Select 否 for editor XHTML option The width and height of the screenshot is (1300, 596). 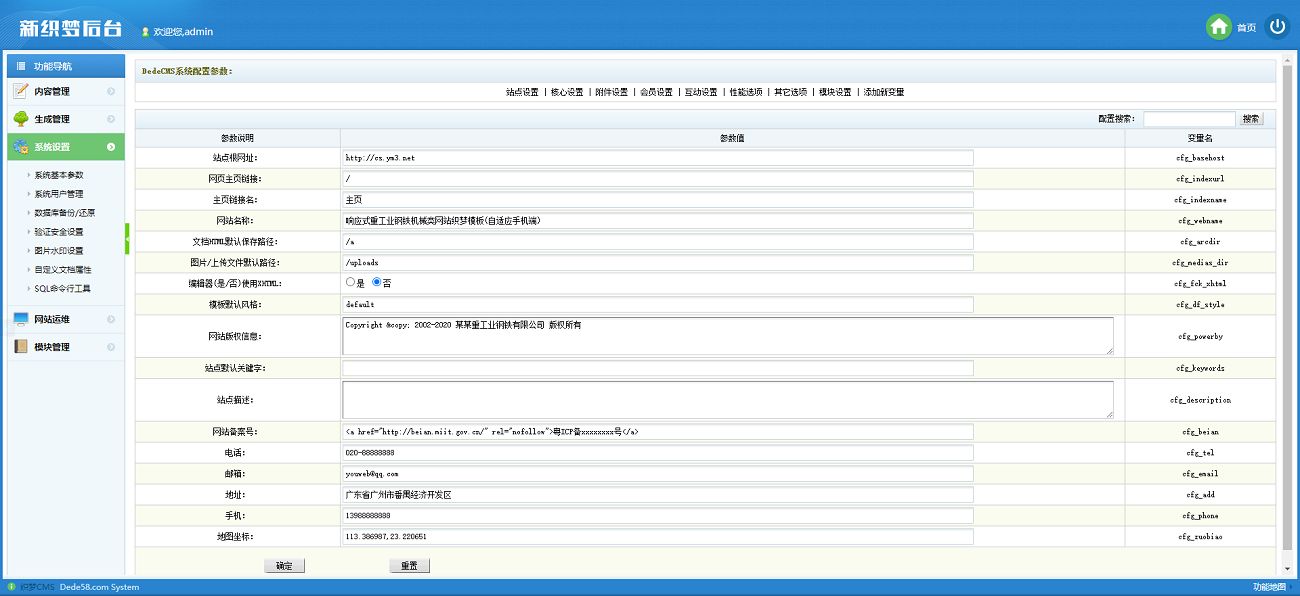(x=377, y=283)
